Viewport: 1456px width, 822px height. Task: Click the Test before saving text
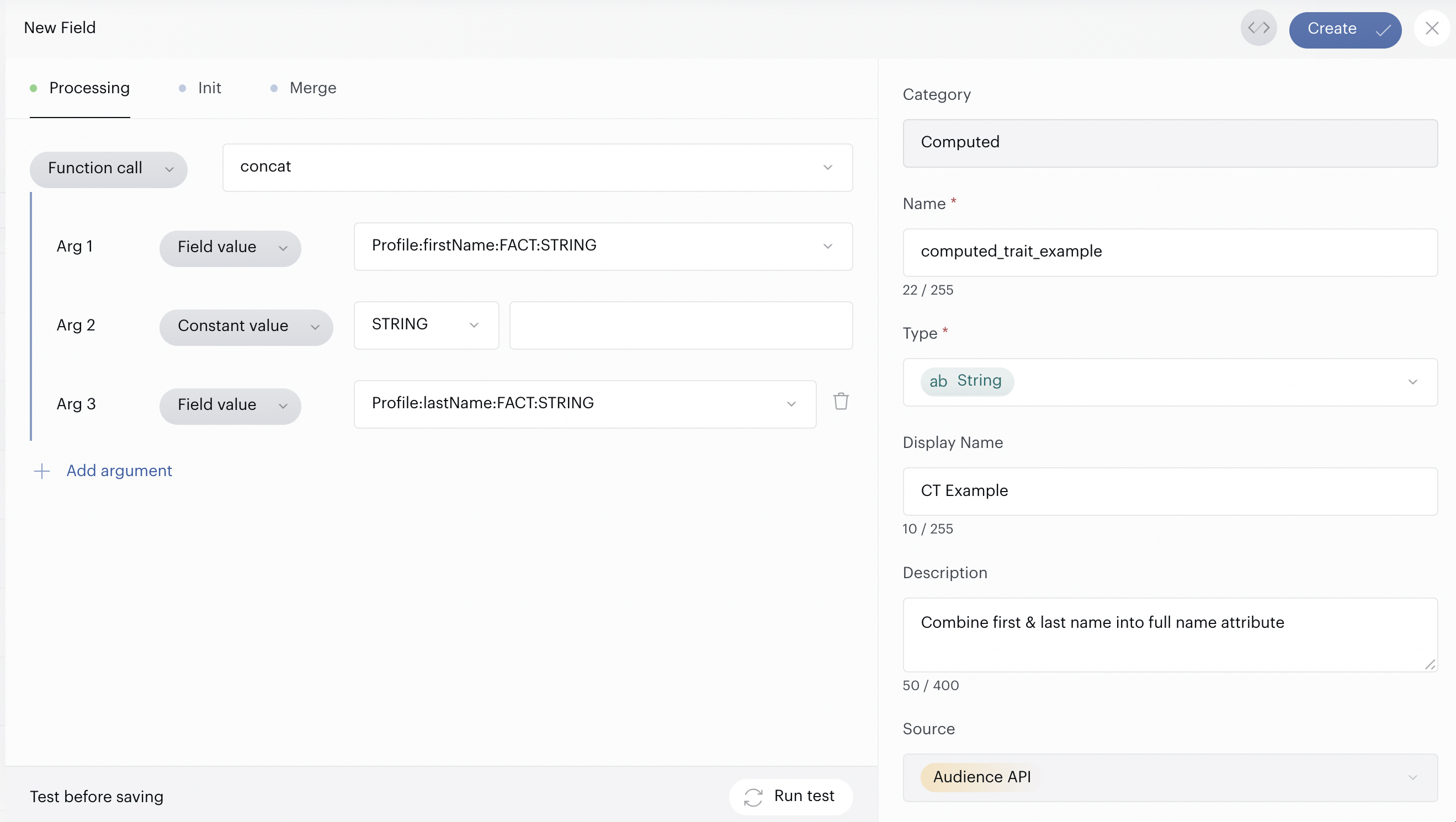coord(97,797)
